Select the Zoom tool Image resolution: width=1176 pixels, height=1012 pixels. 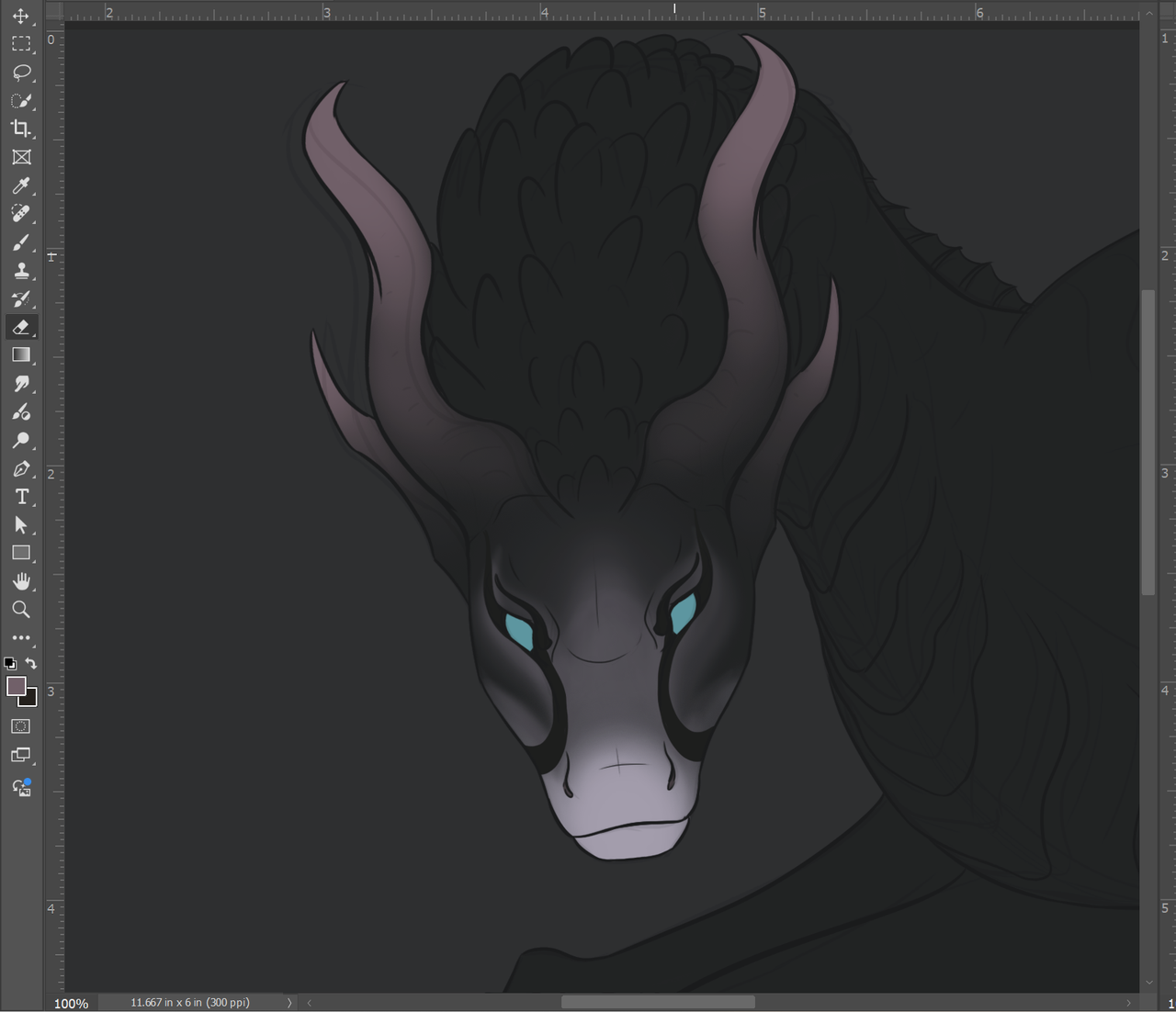tap(21, 610)
